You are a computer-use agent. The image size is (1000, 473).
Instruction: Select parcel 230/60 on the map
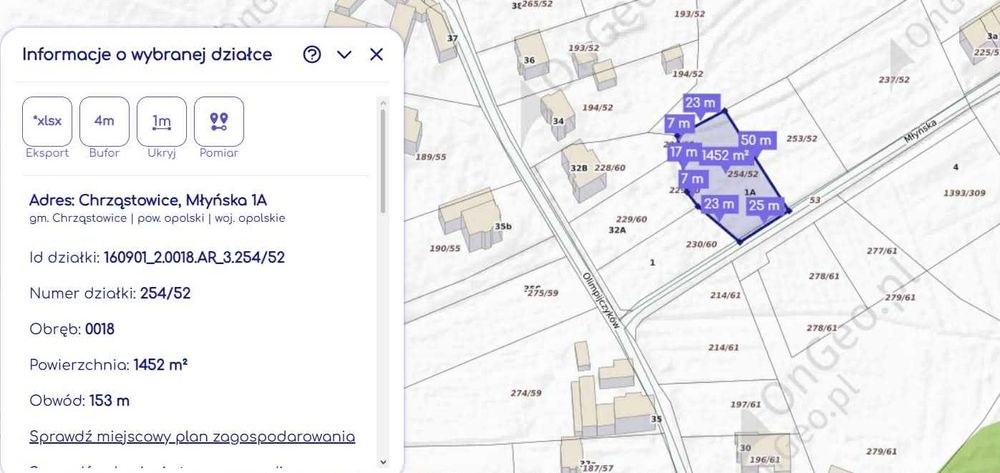[x=702, y=244]
